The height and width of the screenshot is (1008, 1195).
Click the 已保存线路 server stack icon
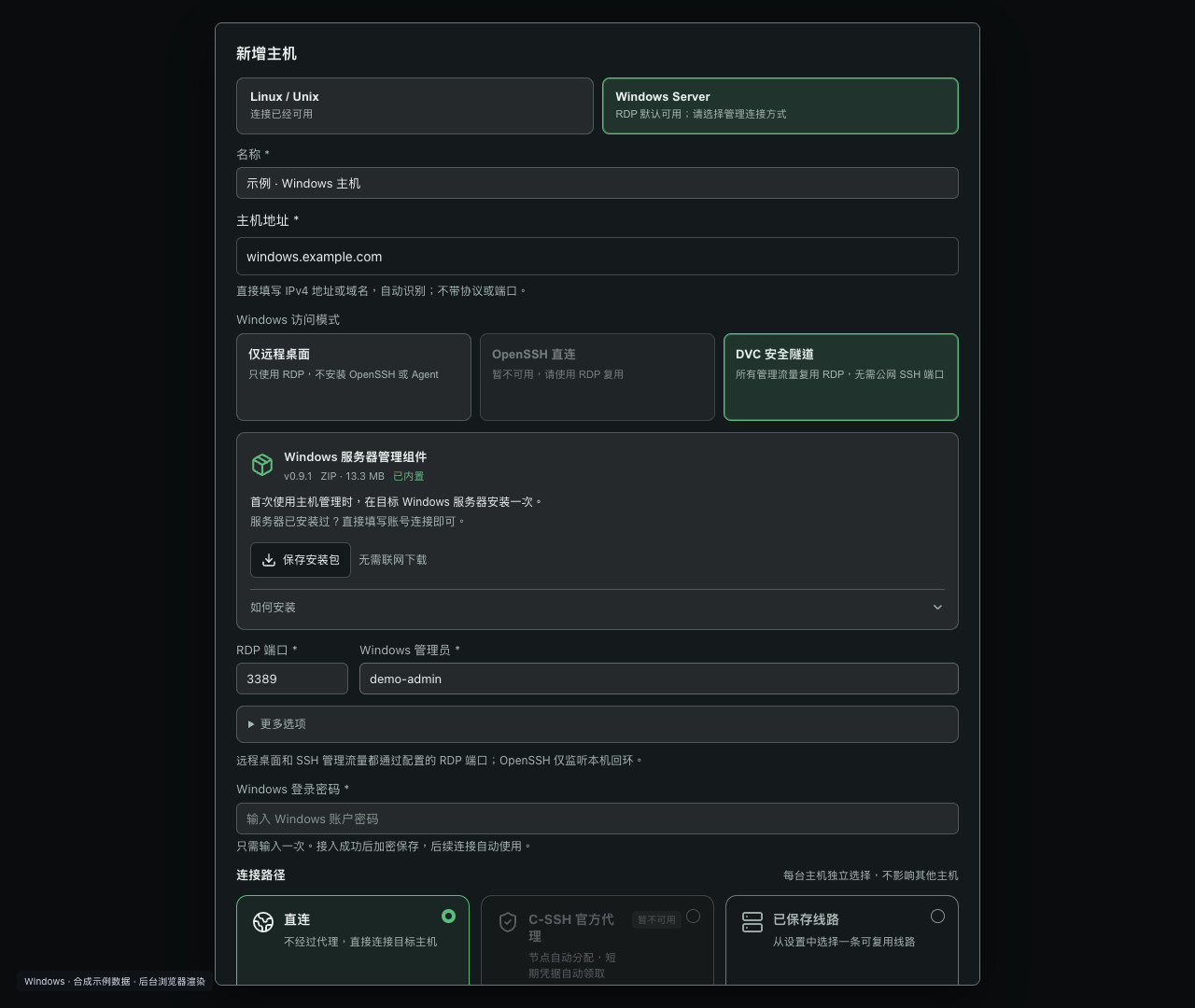tap(752, 922)
